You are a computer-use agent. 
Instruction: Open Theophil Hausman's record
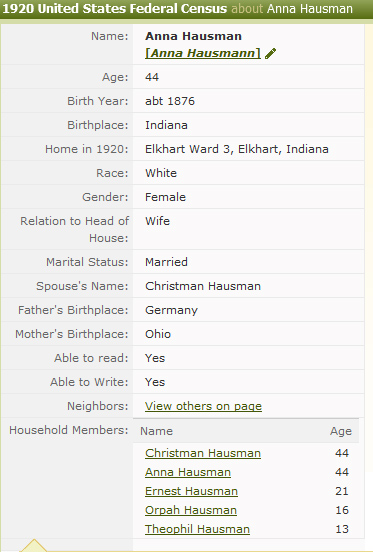(197, 529)
